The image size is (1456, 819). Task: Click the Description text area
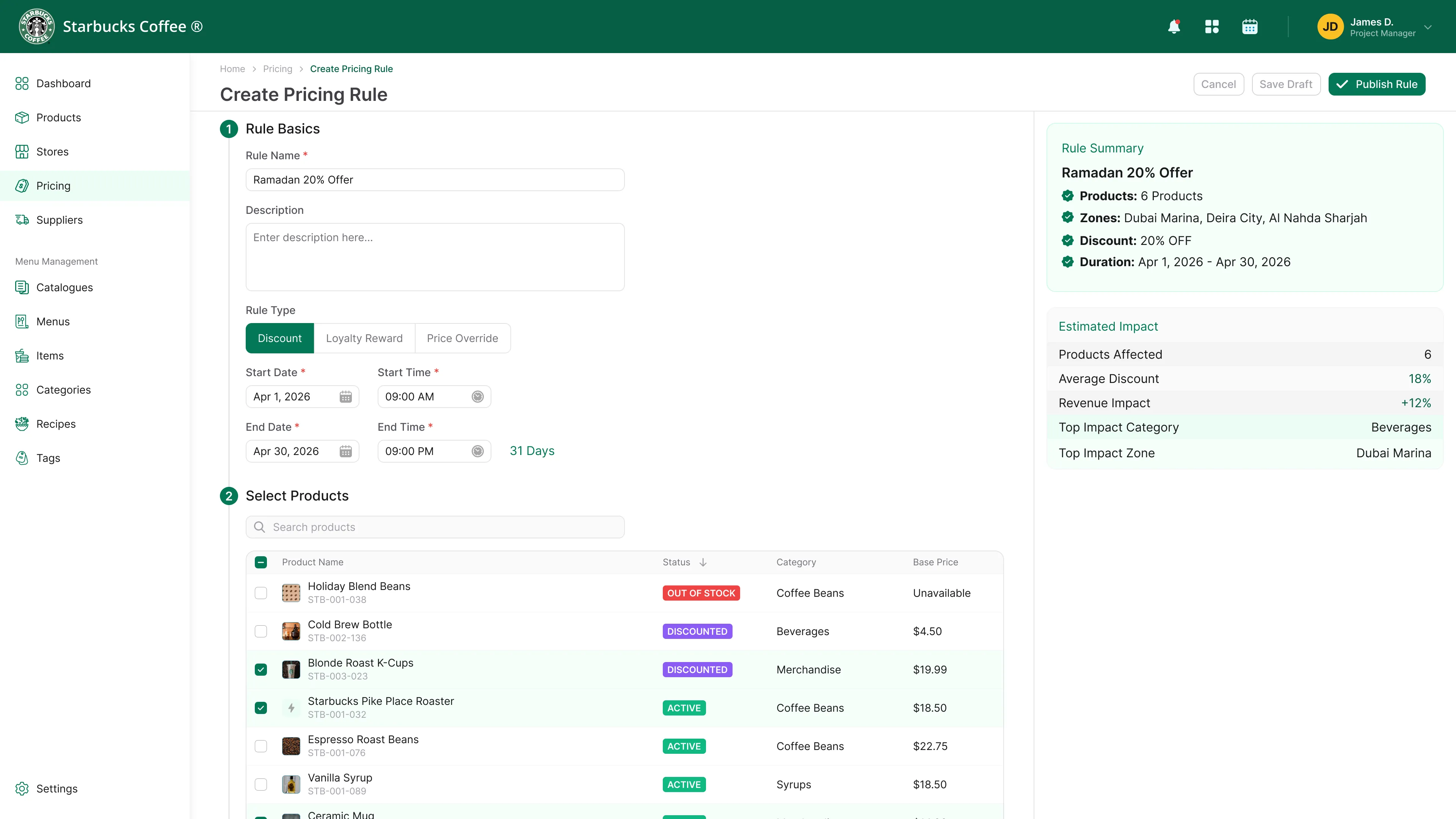coord(435,257)
